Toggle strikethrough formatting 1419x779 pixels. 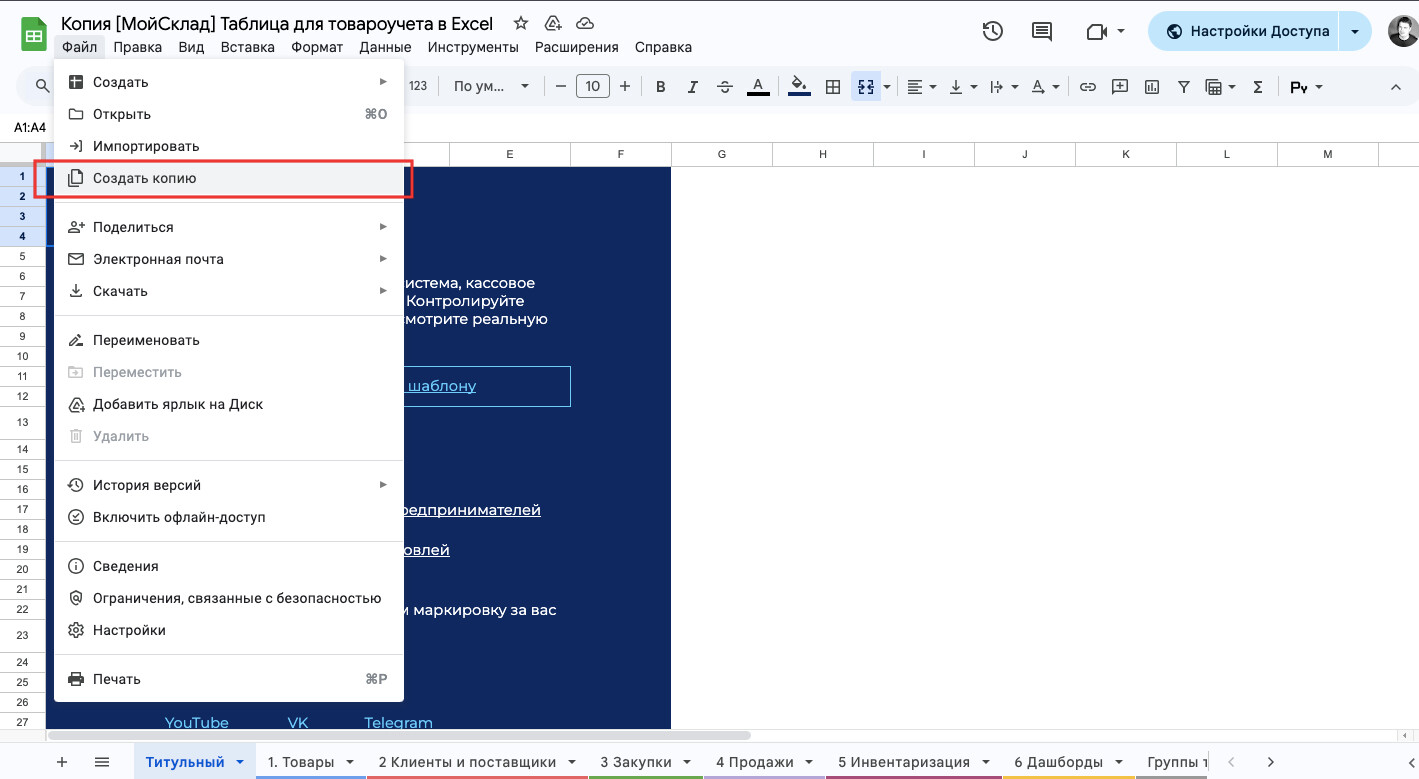pyautogui.click(x=725, y=87)
